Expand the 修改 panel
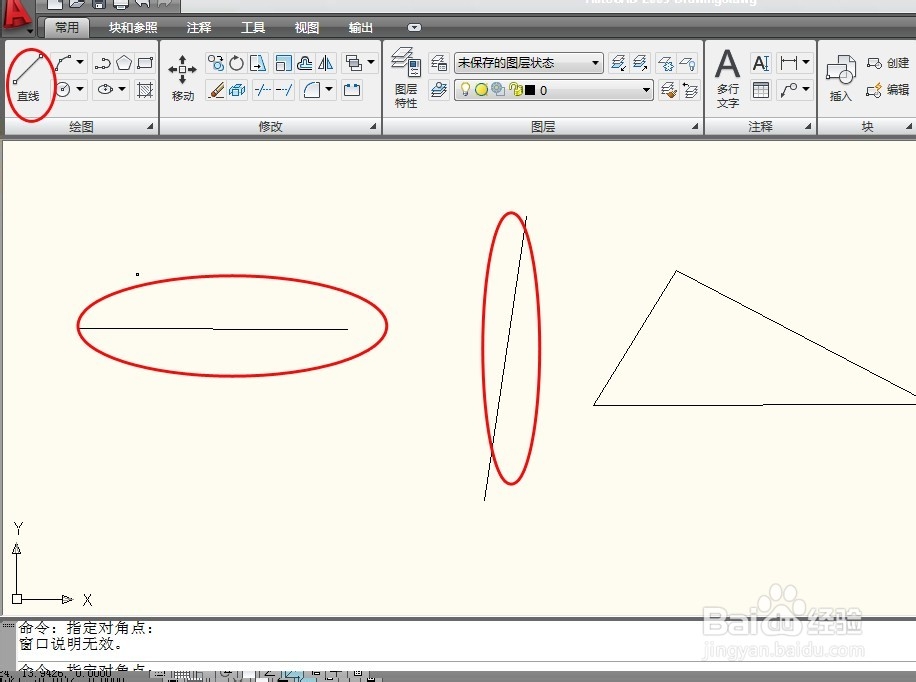This screenshot has height=682, width=916. coord(373,126)
